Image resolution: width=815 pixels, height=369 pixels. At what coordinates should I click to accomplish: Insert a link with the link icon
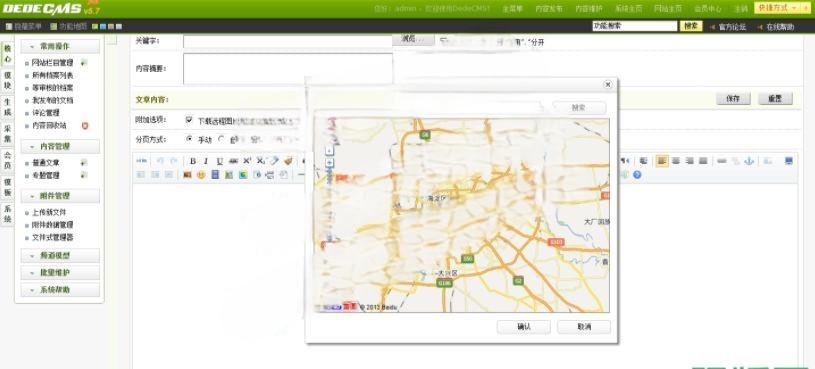721,161
